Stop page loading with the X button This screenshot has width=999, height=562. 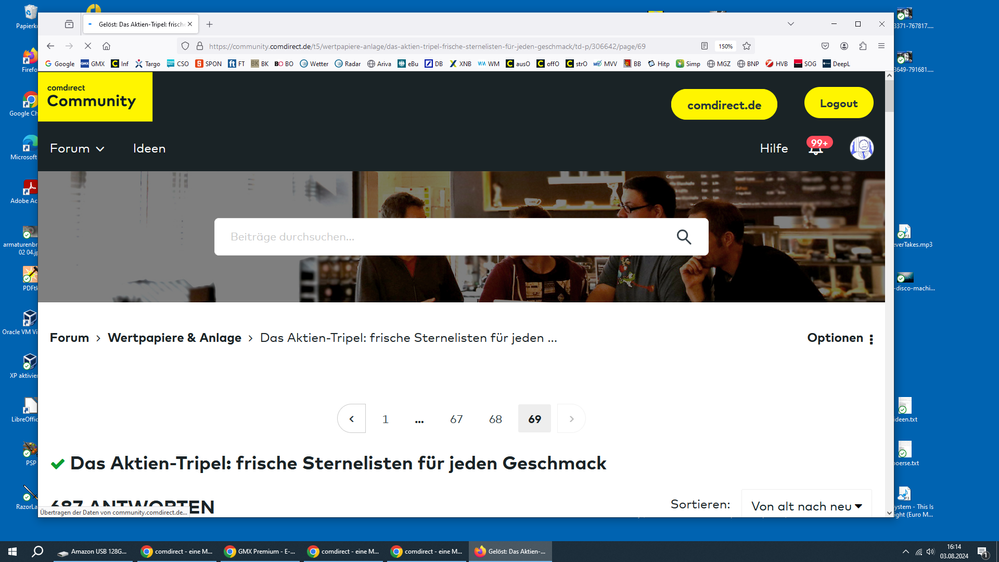tap(87, 46)
